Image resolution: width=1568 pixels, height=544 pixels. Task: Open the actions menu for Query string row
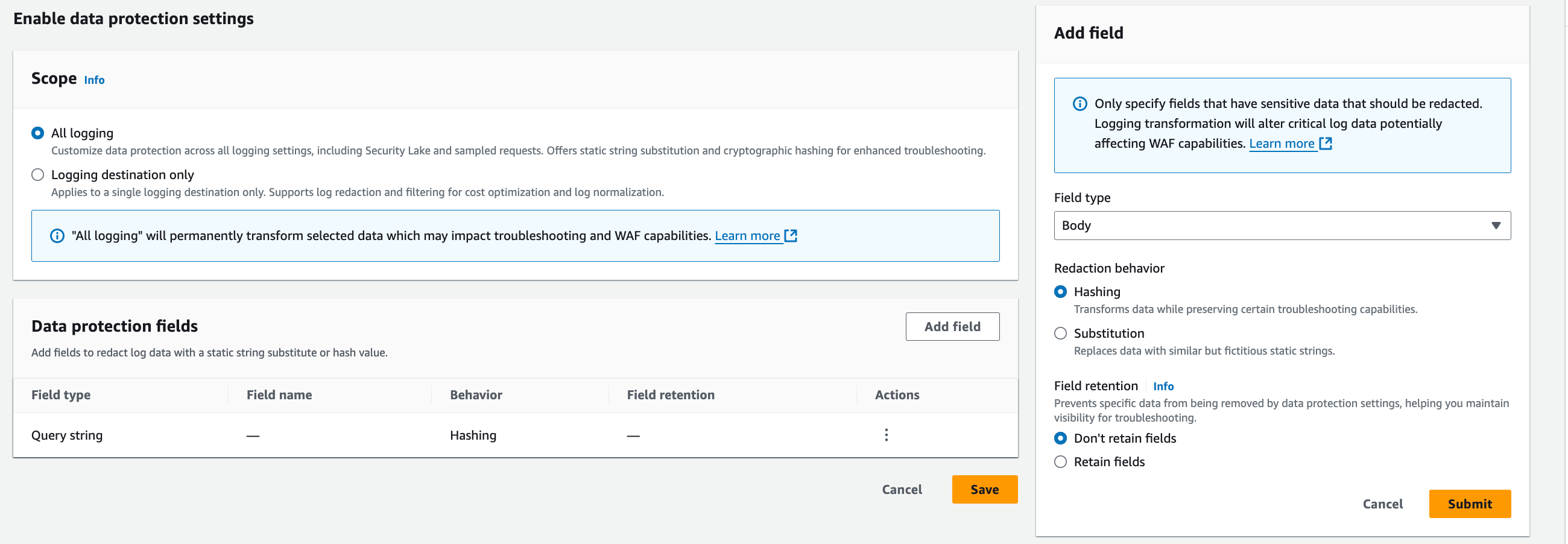(x=887, y=435)
